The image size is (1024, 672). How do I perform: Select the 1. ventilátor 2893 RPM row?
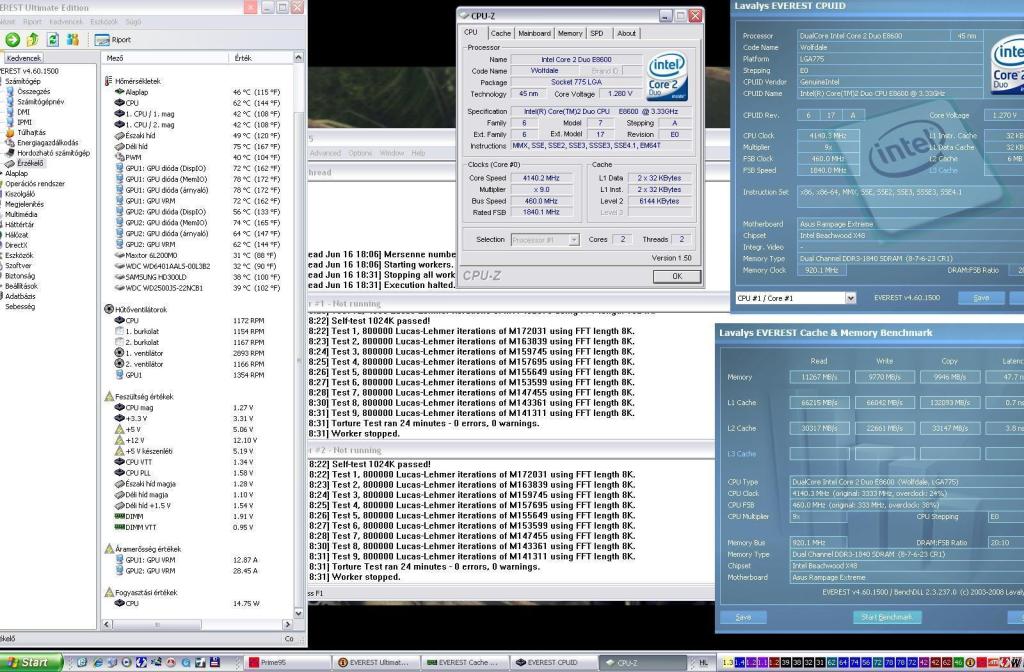point(189,353)
